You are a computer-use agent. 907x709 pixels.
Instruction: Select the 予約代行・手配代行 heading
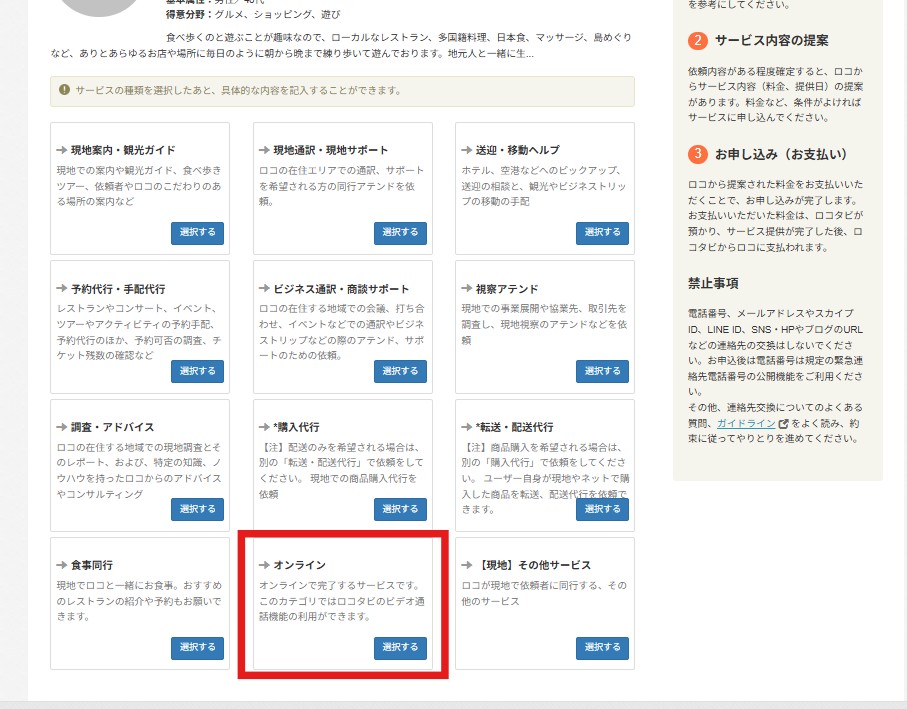(x=118, y=289)
